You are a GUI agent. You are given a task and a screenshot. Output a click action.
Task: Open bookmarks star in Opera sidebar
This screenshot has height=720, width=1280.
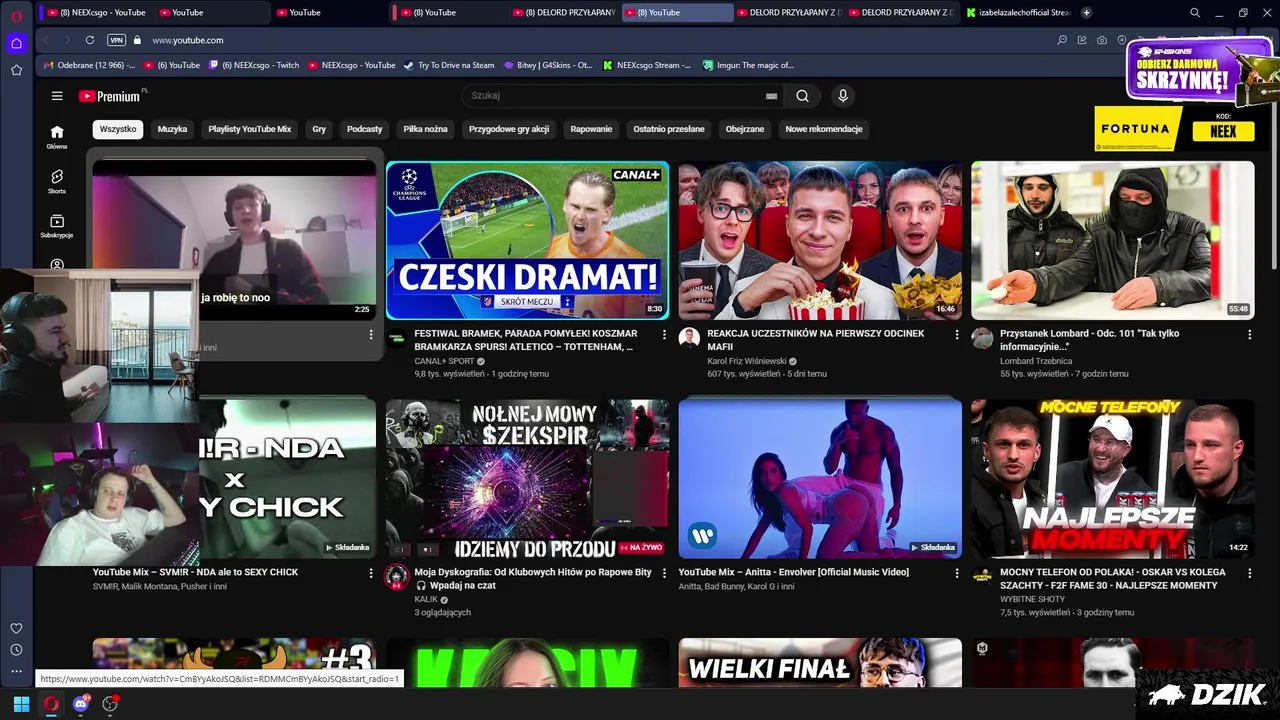(x=16, y=70)
